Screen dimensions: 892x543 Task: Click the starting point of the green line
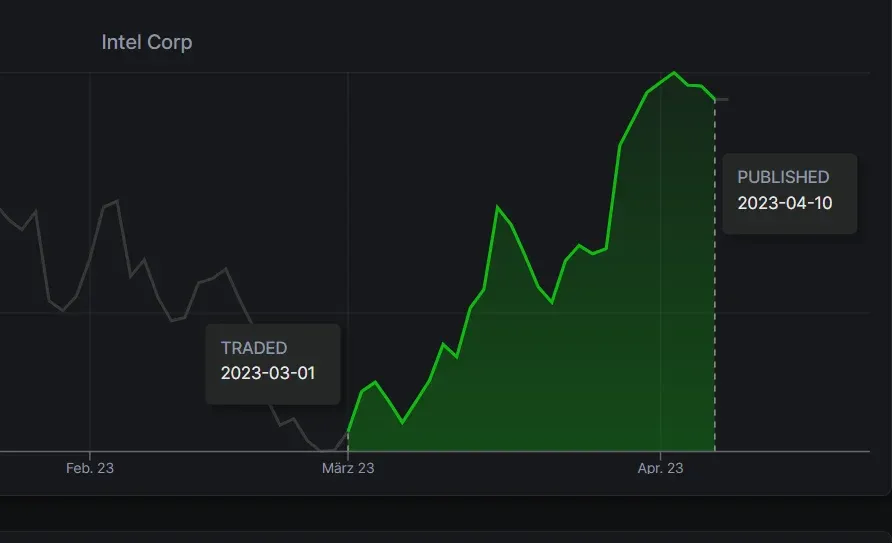coord(348,431)
